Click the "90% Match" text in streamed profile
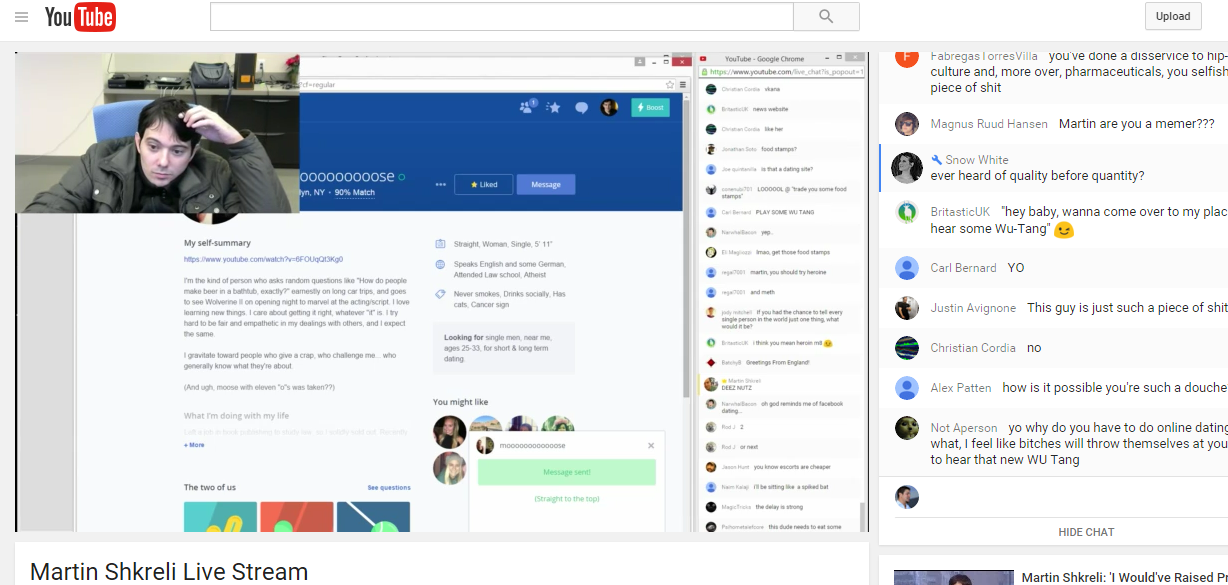This screenshot has height=585, width=1228. coord(355,192)
